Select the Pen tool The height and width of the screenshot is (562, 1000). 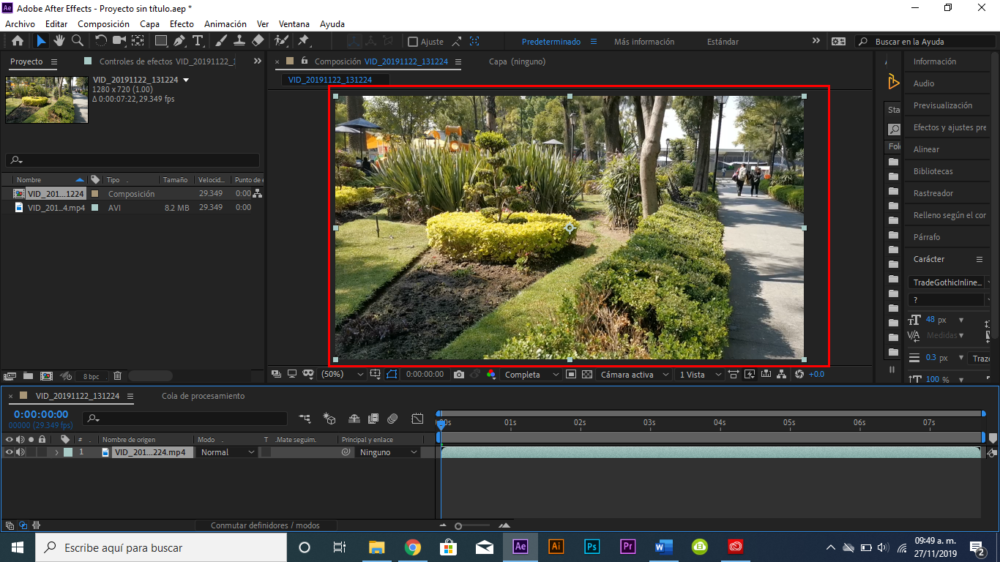click(x=179, y=41)
